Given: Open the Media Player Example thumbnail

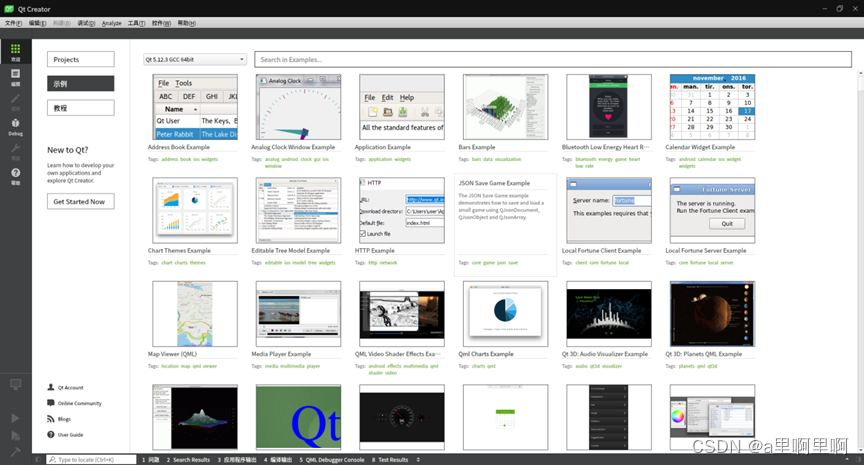Looking at the screenshot, I should coord(298,313).
